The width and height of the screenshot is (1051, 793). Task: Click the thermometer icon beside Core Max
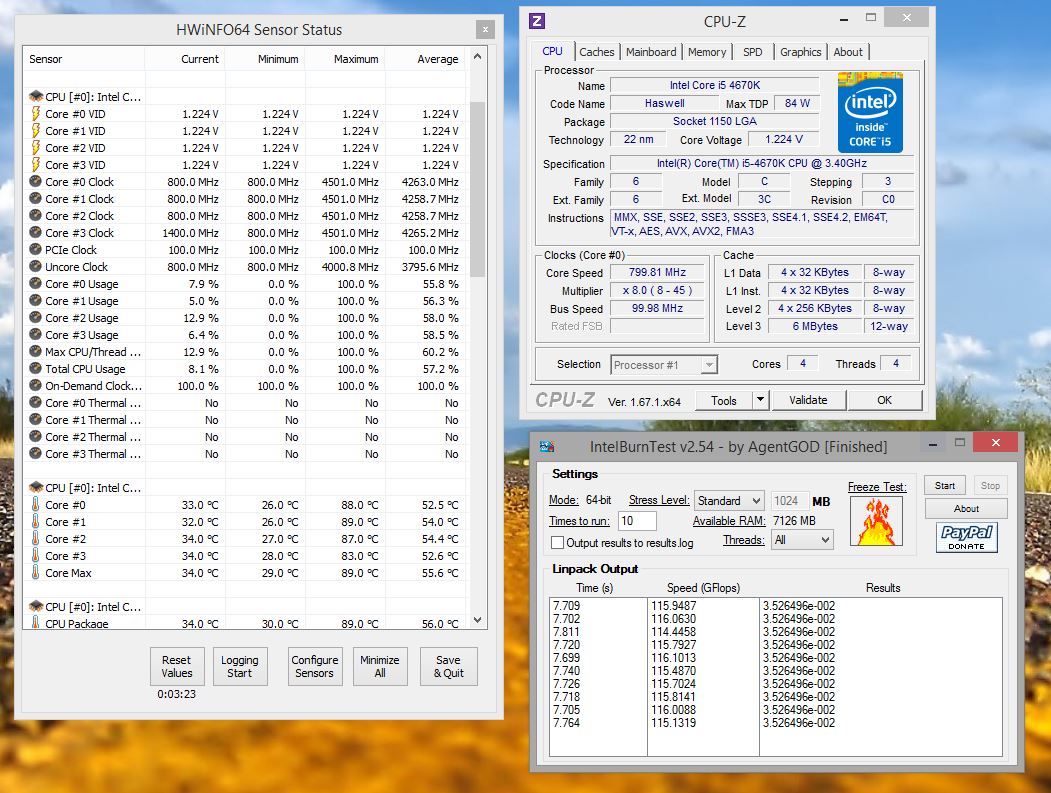point(36,572)
